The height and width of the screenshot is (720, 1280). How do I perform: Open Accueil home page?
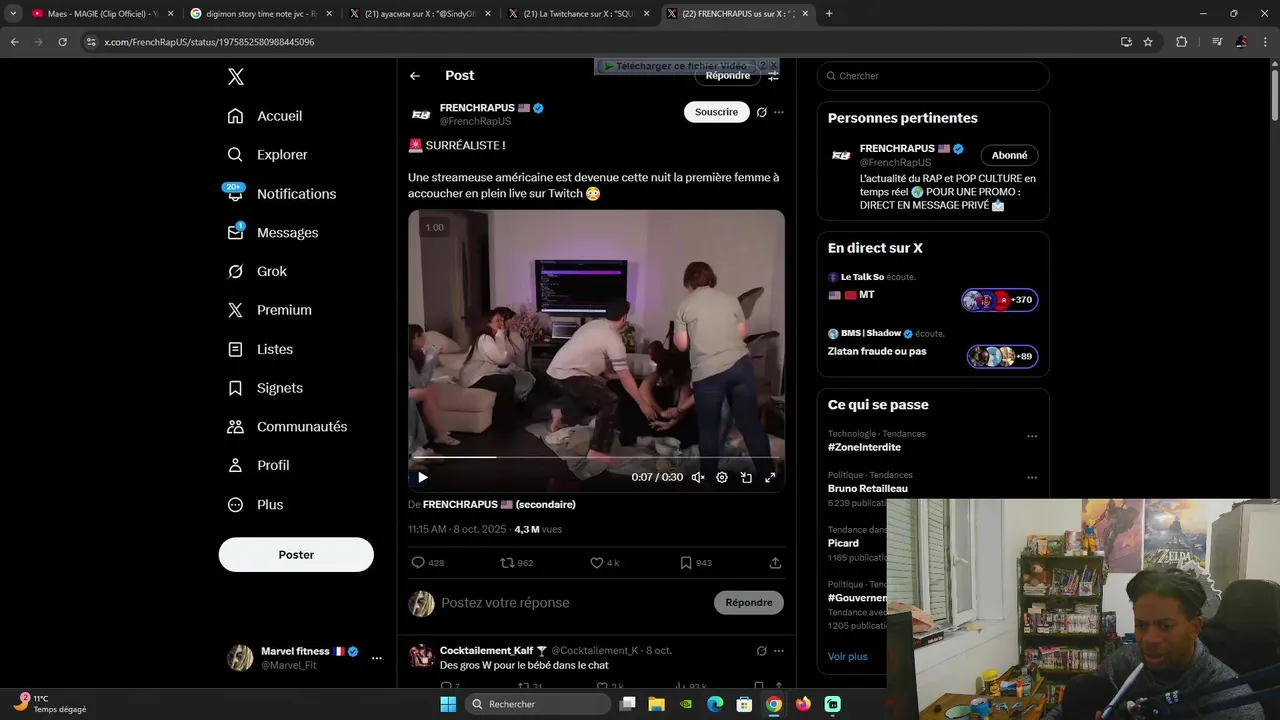(x=265, y=116)
